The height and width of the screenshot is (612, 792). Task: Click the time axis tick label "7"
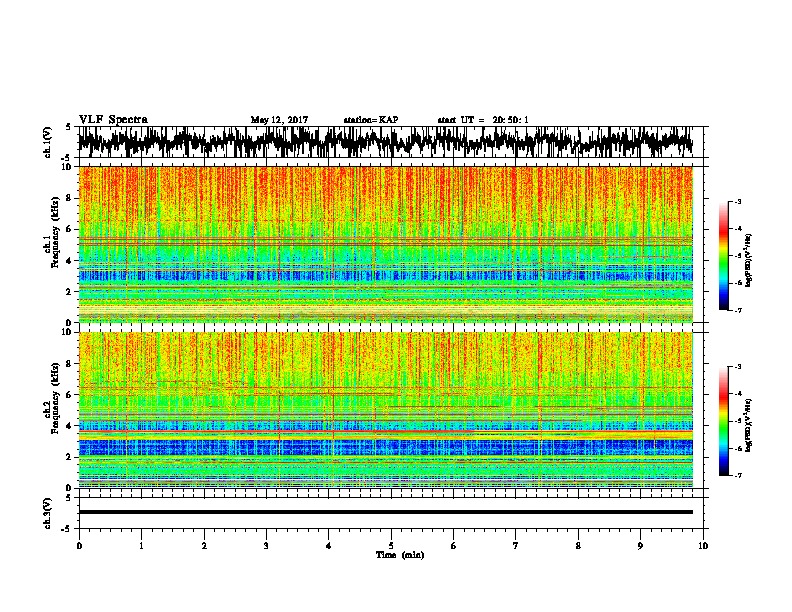point(516,546)
